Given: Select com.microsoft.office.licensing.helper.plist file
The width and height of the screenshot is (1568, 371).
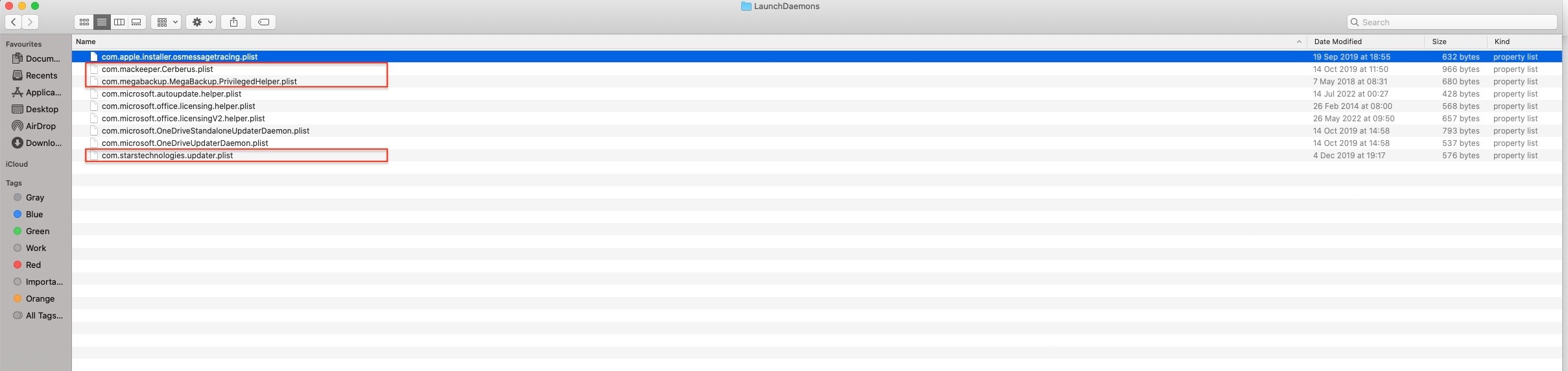Looking at the screenshot, I should pyautogui.click(x=816, y=106).
